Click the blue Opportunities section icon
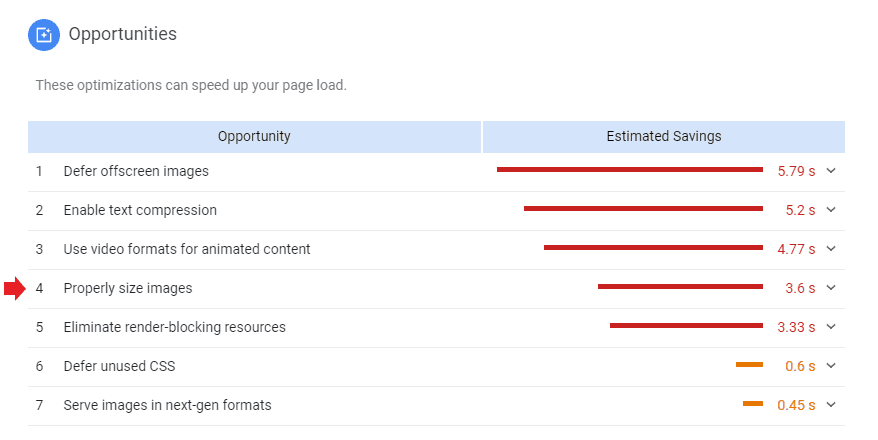This screenshot has height=440, width=878. 44,35
